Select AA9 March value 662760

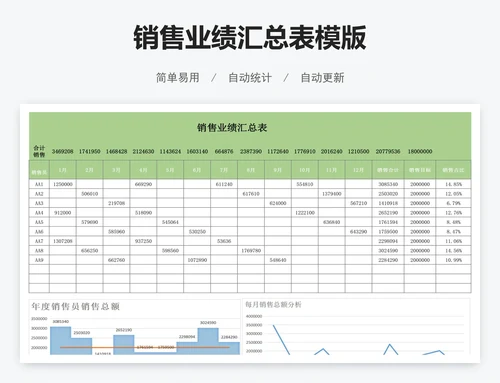click(x=116, y=260)
